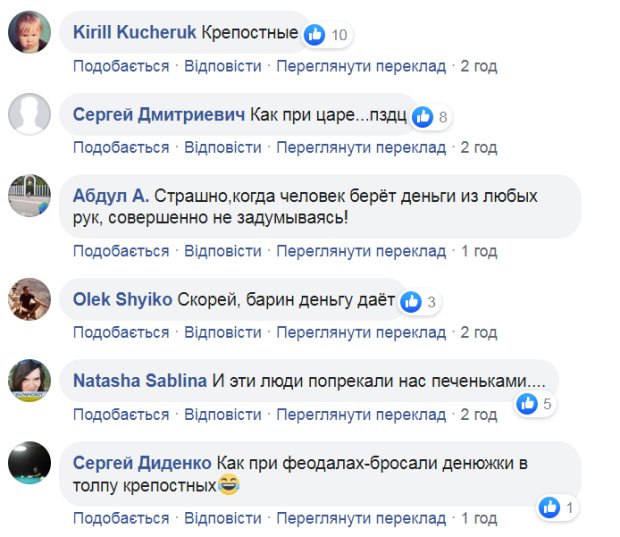Open Сергей Дмитриевич's default avatar
Viewport: 620px width, 537px height.
coord(29,116)
